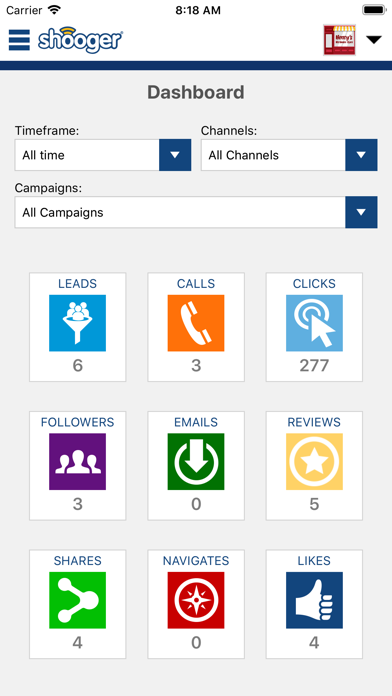Screen dimensions: 392x696
Task: Open the Followers people icon
Action: 77,462
